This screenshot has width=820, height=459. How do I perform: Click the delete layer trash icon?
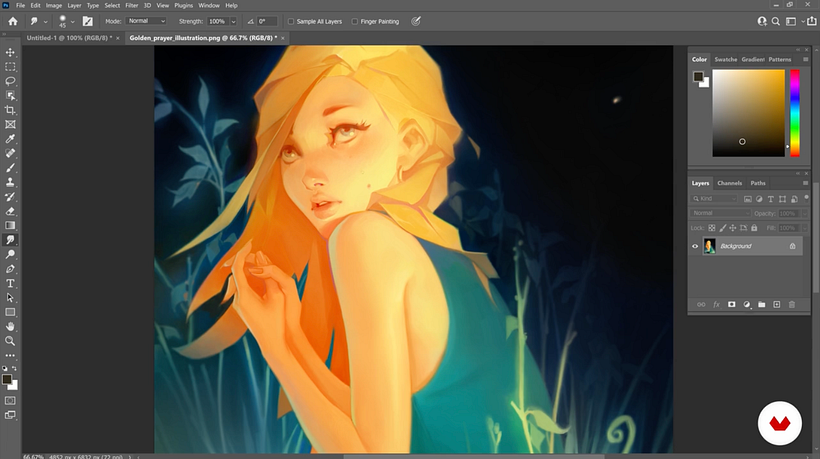pos(792,304)
